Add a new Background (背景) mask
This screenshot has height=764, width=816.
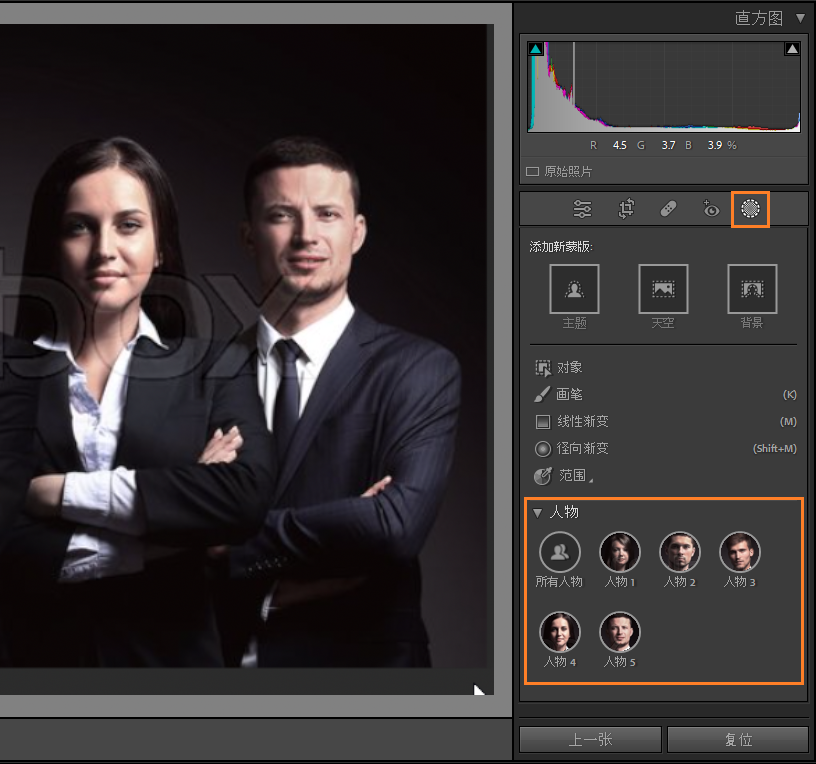click(752, 289)
